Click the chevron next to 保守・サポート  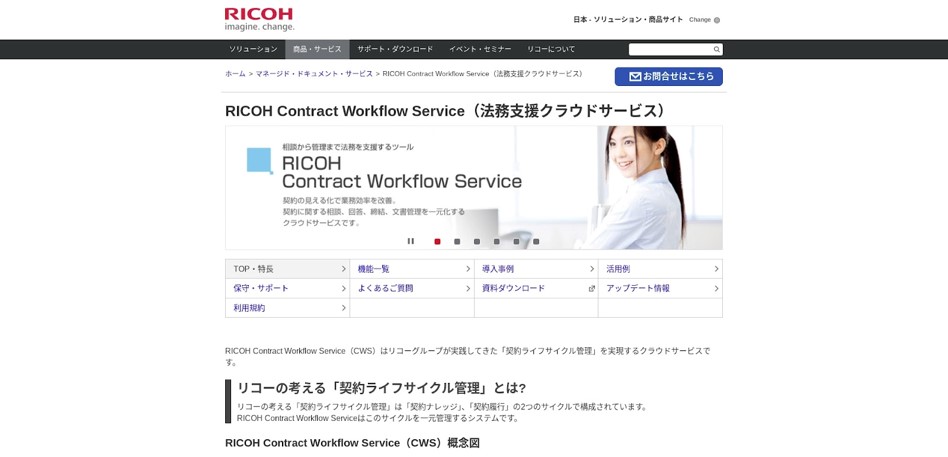tap(343, 288)
